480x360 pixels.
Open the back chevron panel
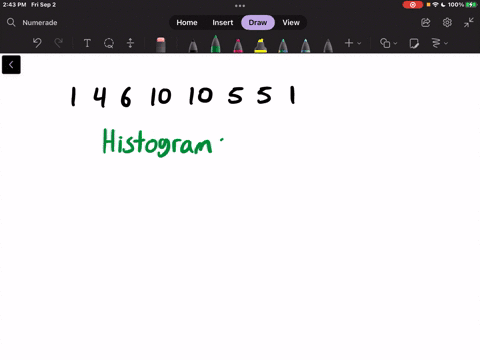(11, 65)
